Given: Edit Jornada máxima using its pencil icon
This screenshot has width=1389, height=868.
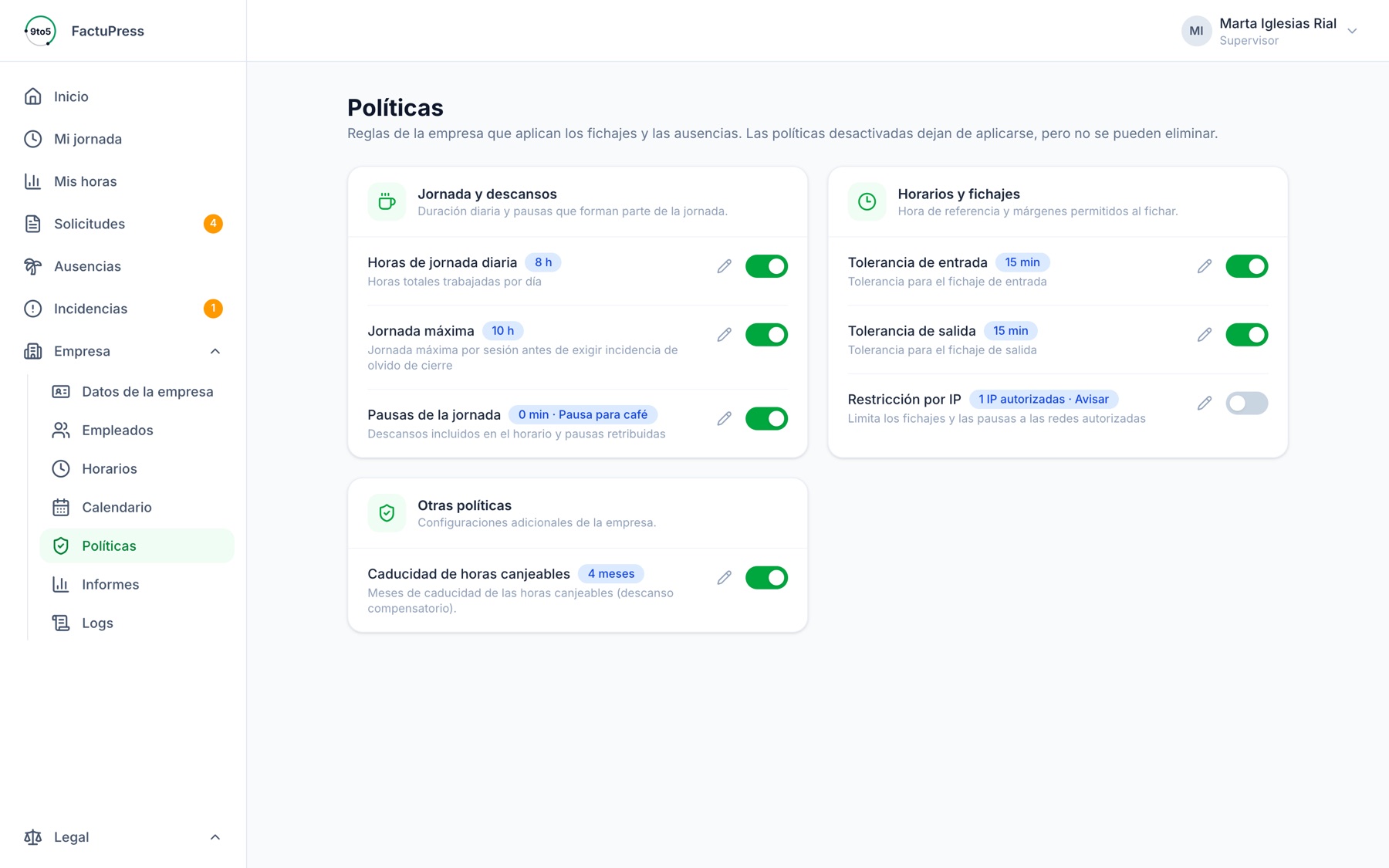Looking at the screenshot, I should (x=724, y=335).
